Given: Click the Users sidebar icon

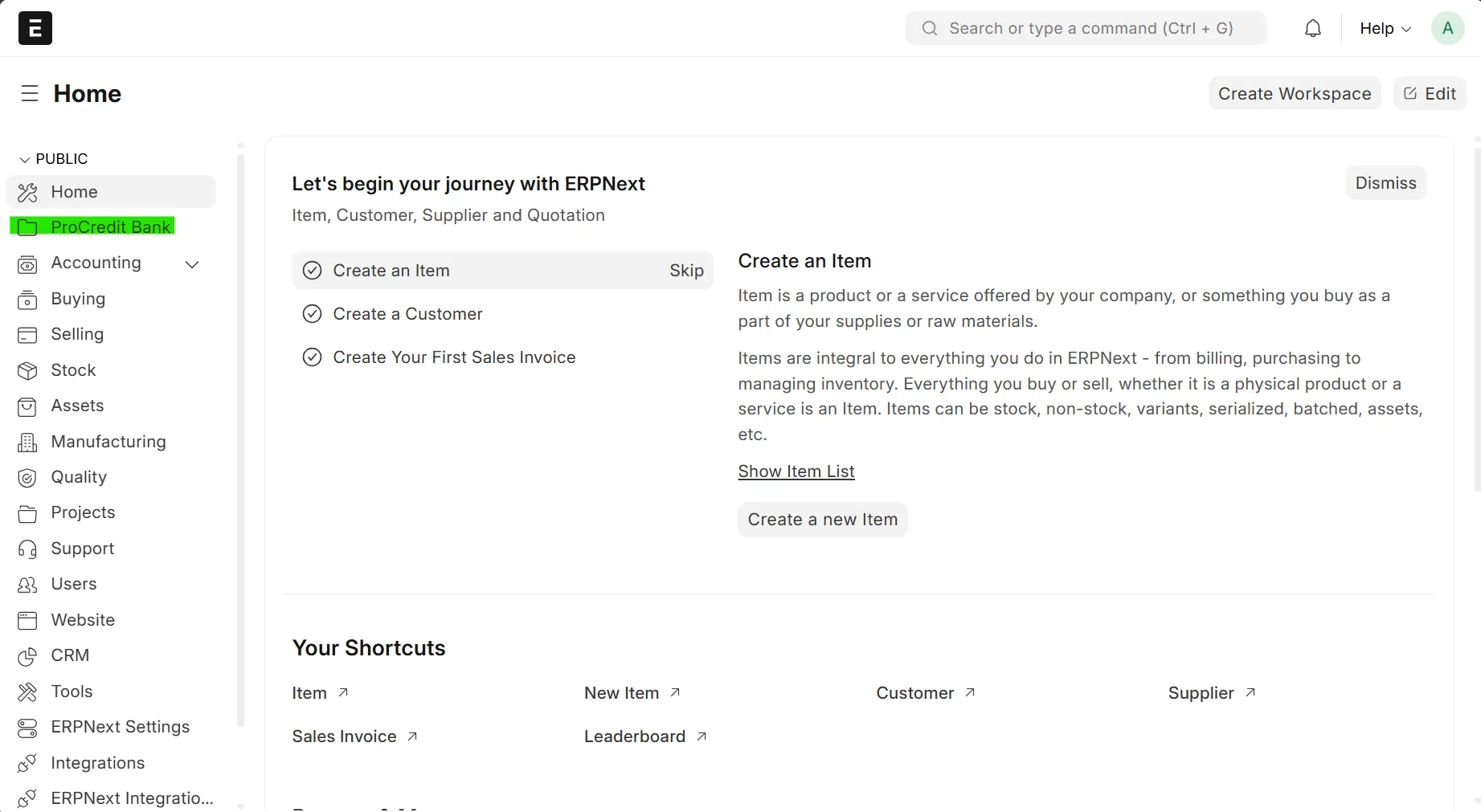Looking at the screenshot, I should pyautogui.click(x=27, y=584).
